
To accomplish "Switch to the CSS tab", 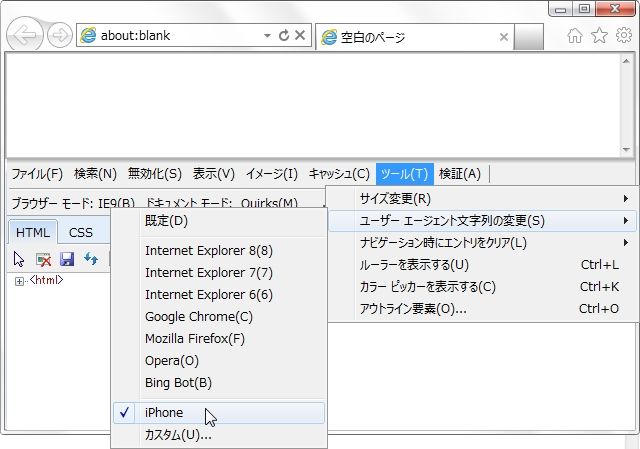I will coord(81,233).
